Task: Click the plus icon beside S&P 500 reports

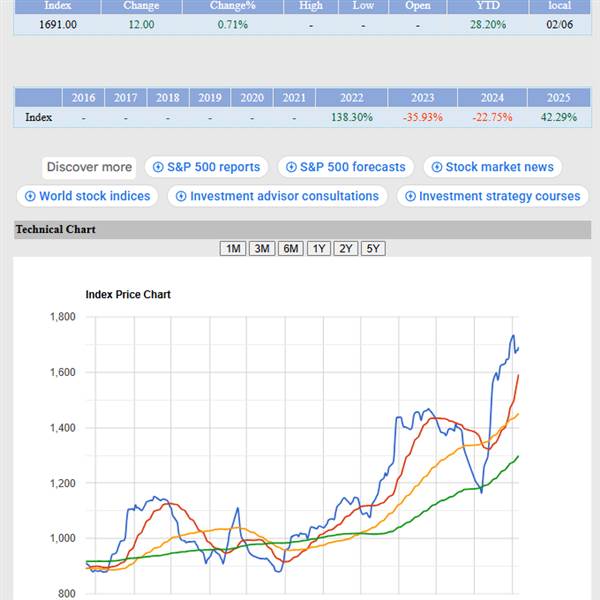Action: point(158,167)
